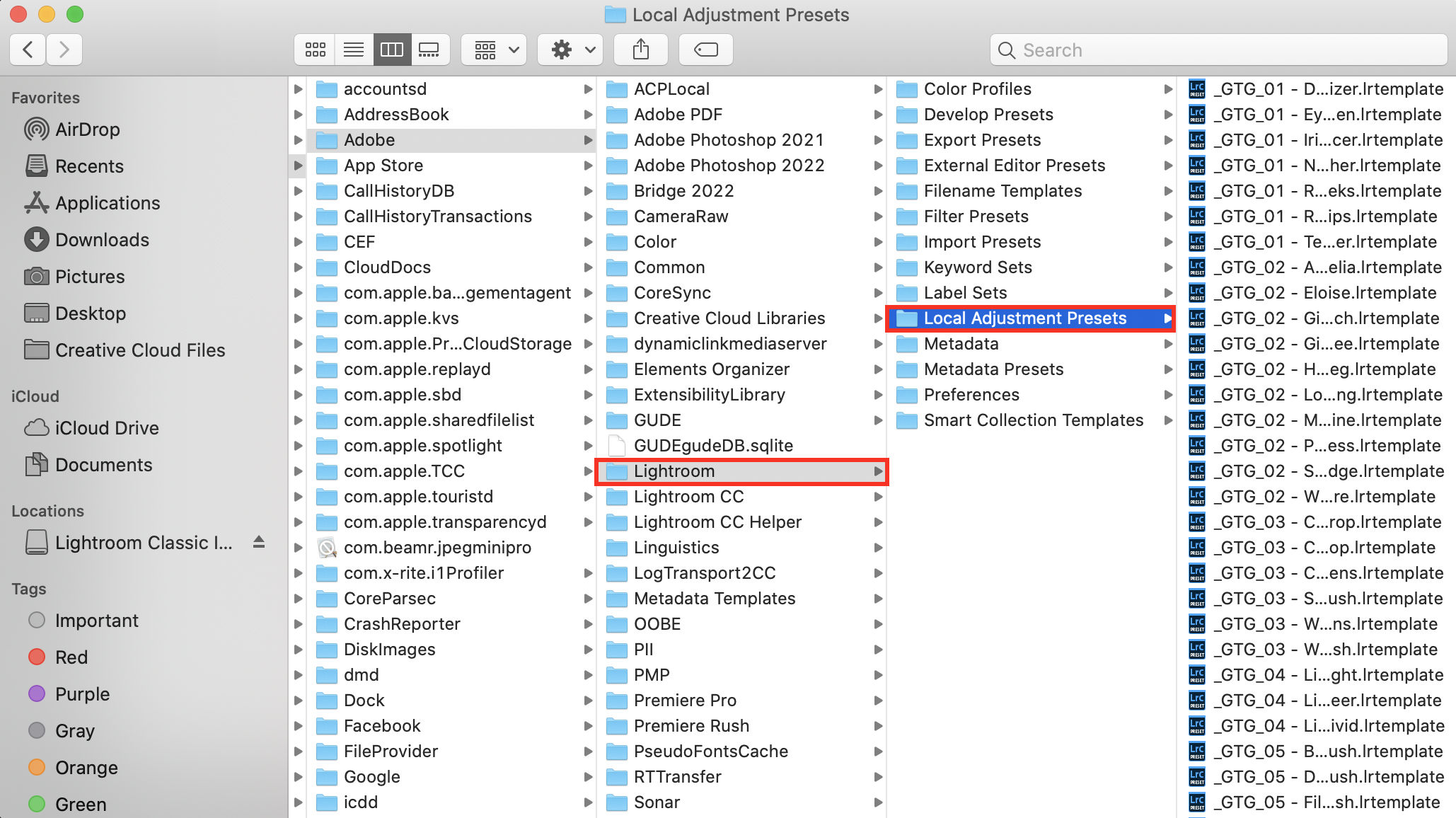Screen dimensions: 1456x818
Task: Select the Smart Collection Templates folder
Action: pos(1031,420)
